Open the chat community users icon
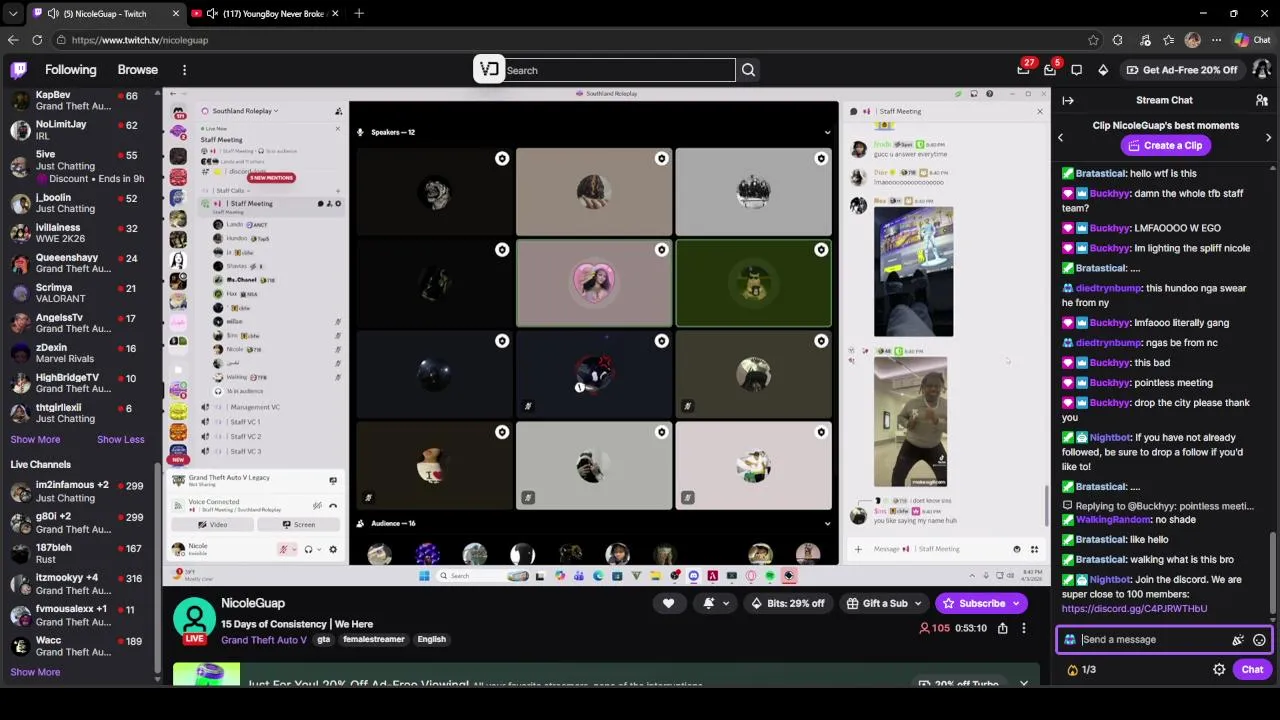 1262,100
